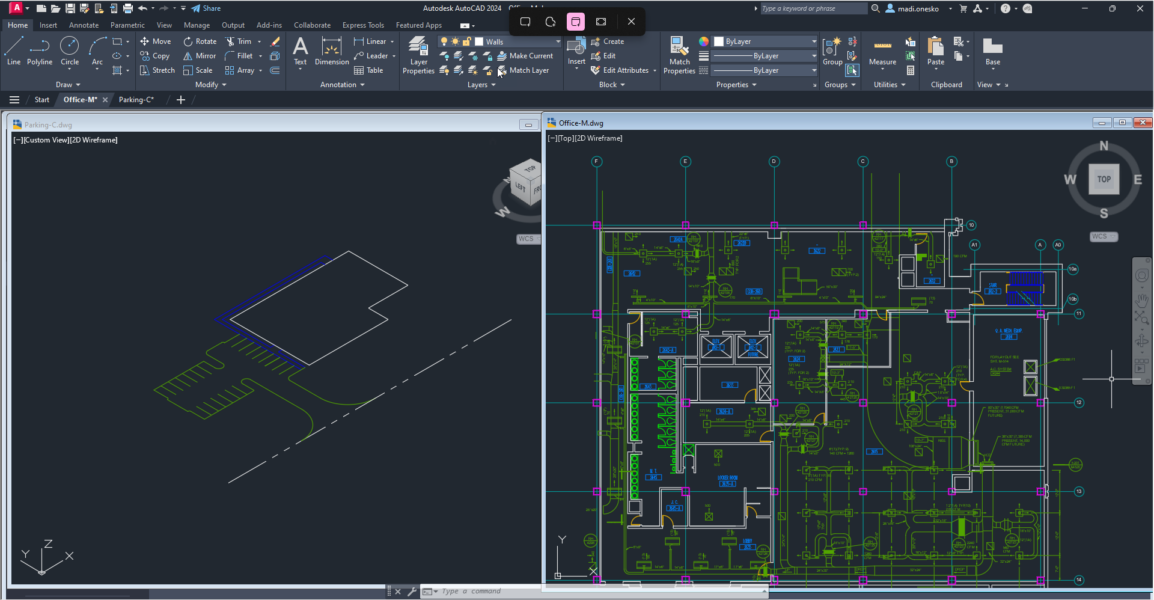1154x600 pixels.
Task: Click the white Walls layer color swatch
Action: point(479,42)
